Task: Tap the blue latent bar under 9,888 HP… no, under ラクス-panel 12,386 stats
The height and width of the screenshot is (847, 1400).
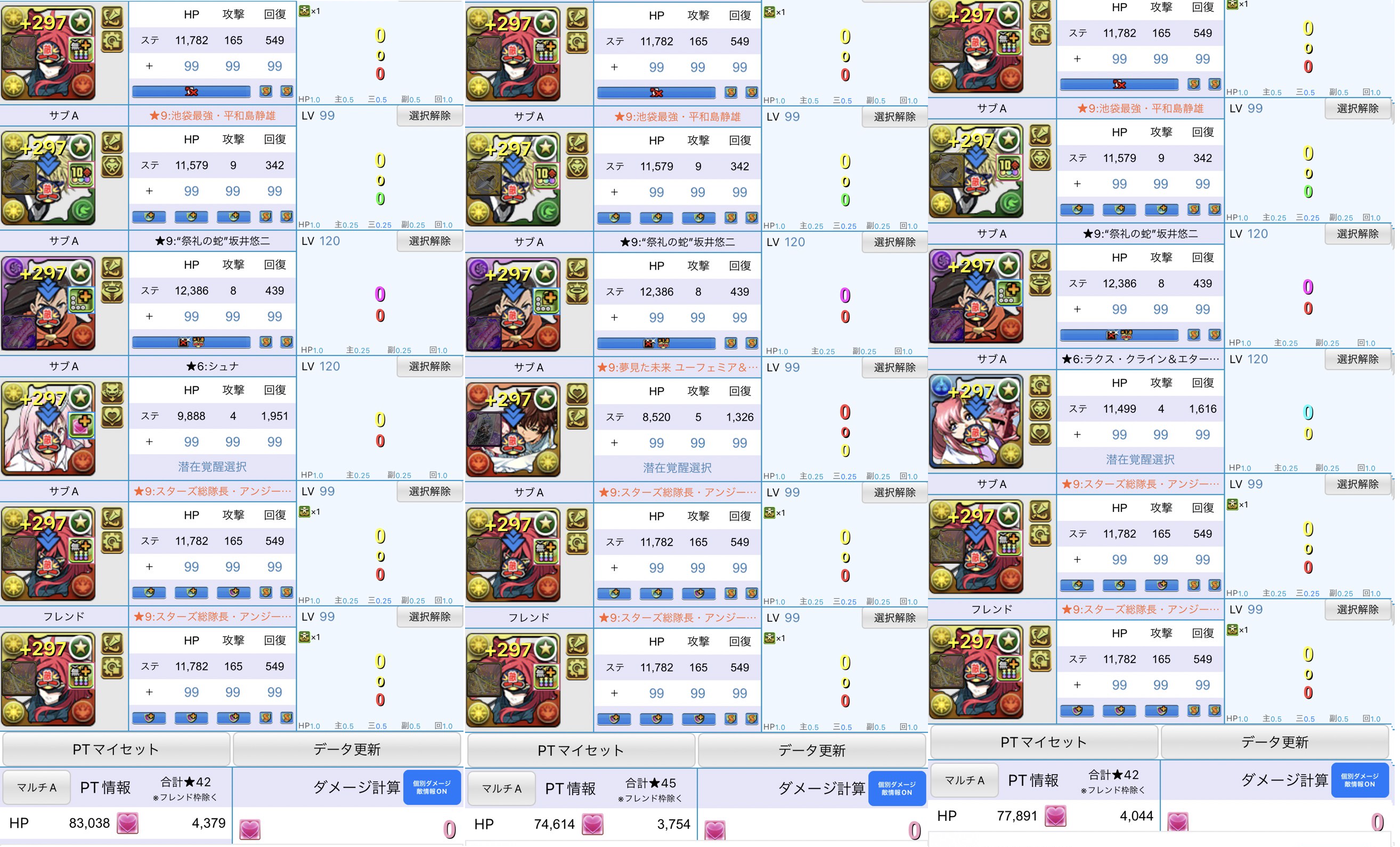Action: point(1119,335)
